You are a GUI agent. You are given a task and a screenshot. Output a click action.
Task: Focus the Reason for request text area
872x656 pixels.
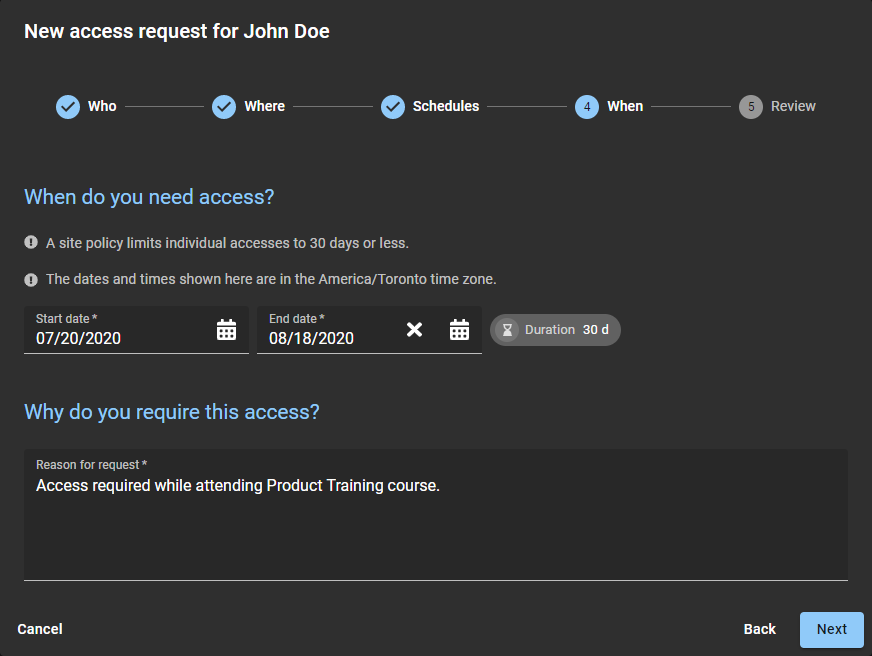pos(435,525)
